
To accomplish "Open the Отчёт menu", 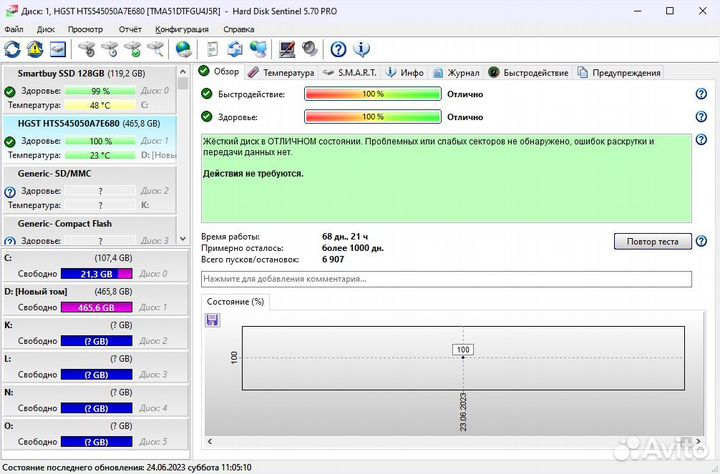I will [130, 29].
